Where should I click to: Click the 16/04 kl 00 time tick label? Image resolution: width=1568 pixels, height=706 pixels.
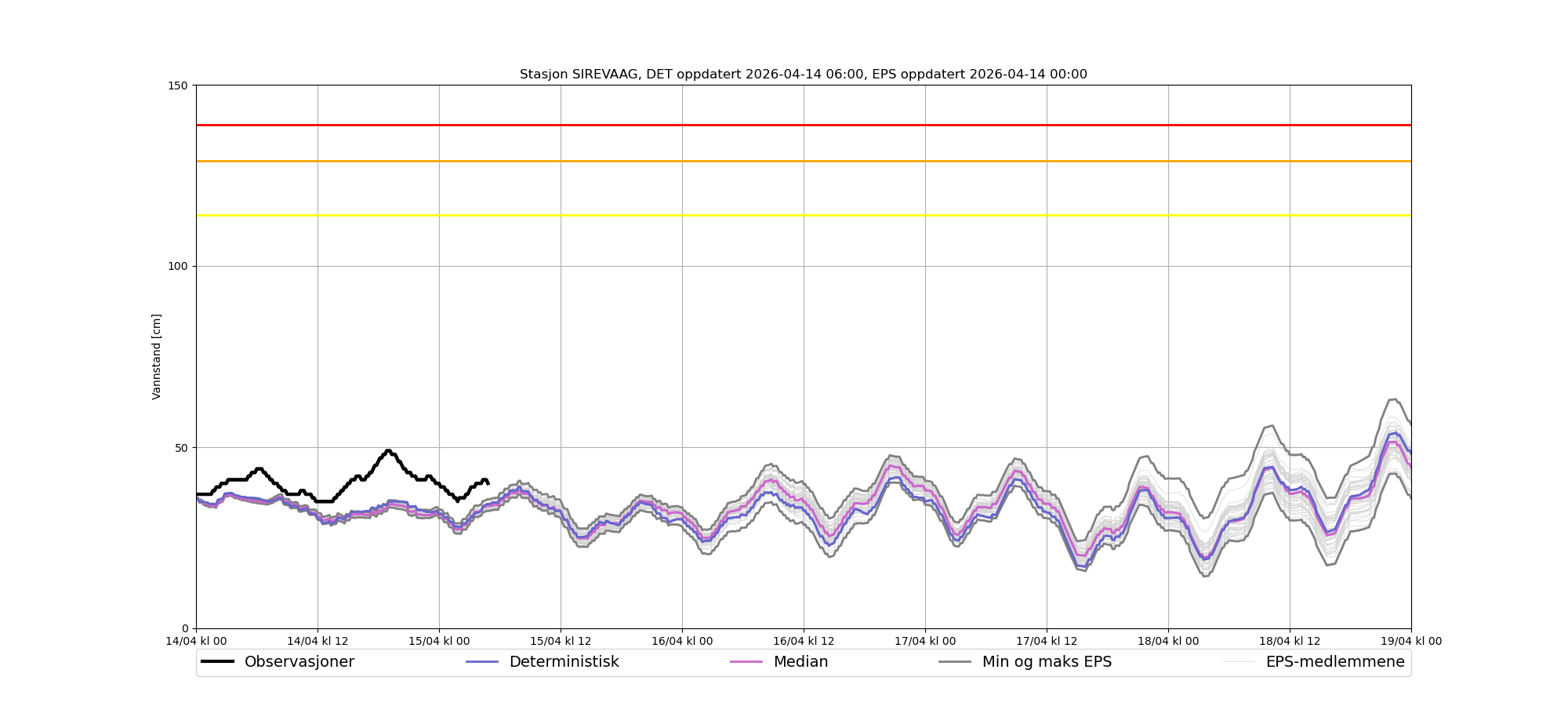tap(682, 642)
